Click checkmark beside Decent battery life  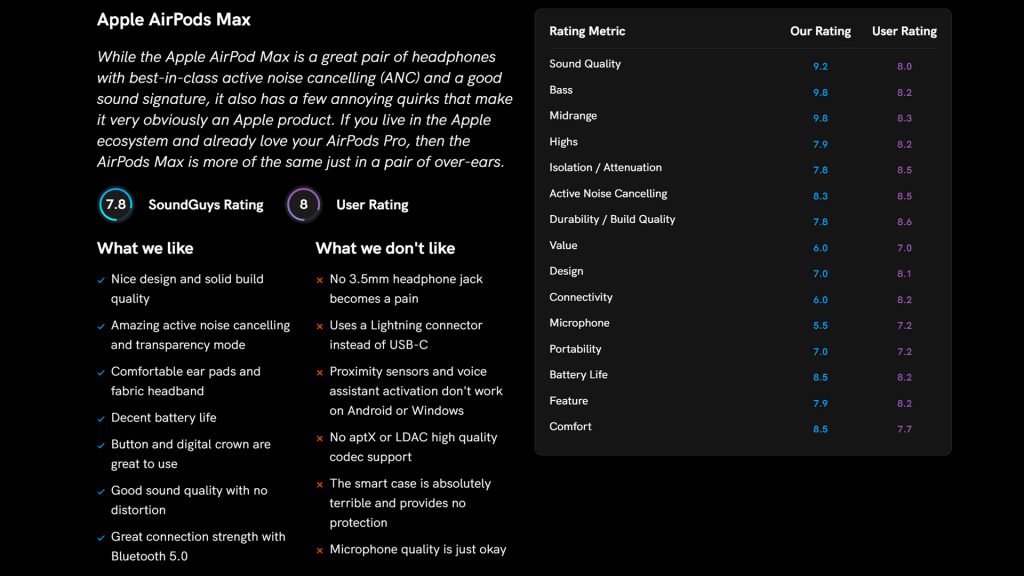[101, 419]
